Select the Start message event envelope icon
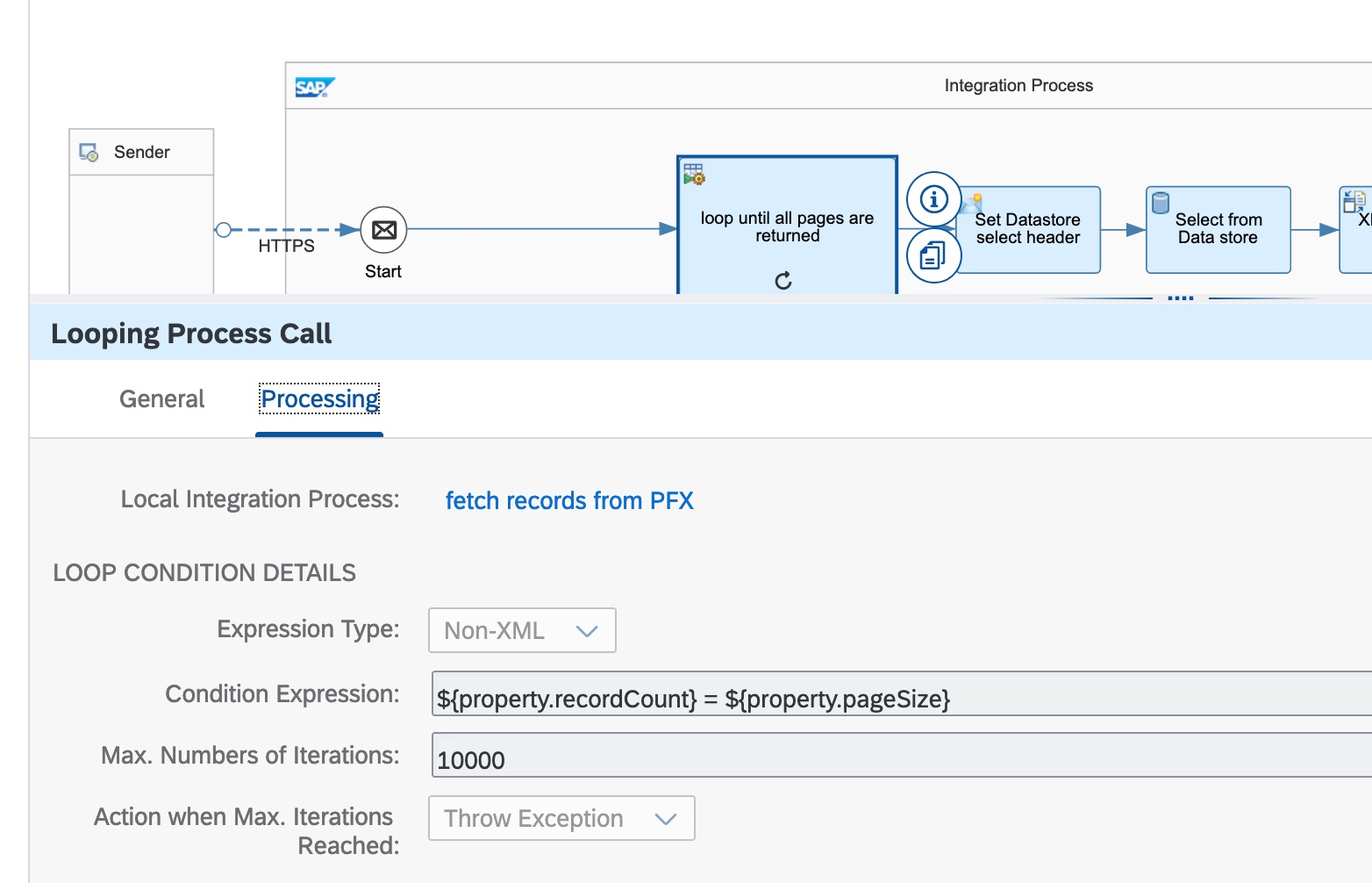1372x883 pixels. pos(383,230)
